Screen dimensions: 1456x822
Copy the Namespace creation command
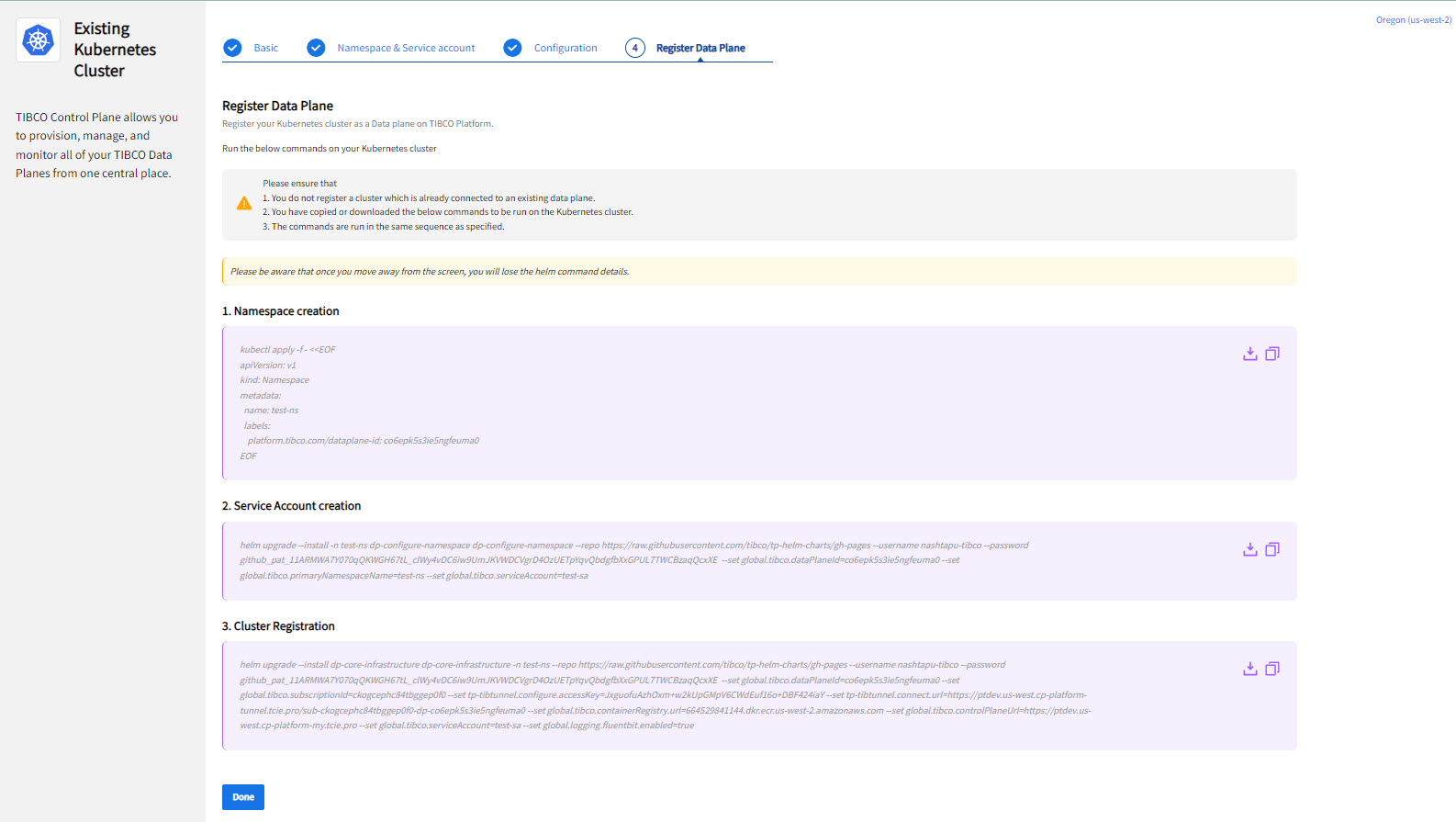(x=1272, y=354)
